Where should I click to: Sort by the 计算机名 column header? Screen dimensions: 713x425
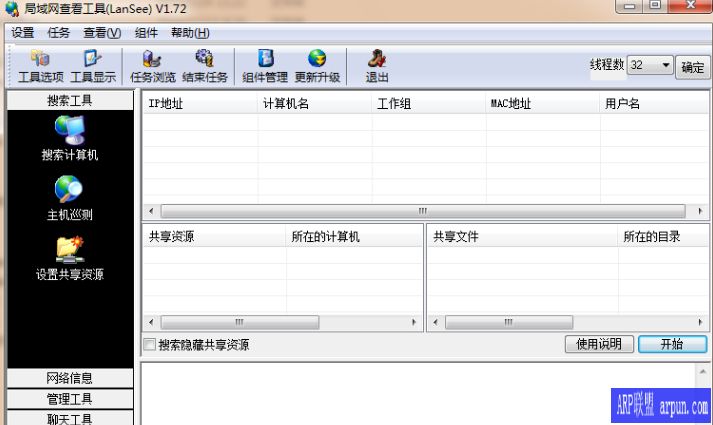pyautogui.click(x=315, y=104)
